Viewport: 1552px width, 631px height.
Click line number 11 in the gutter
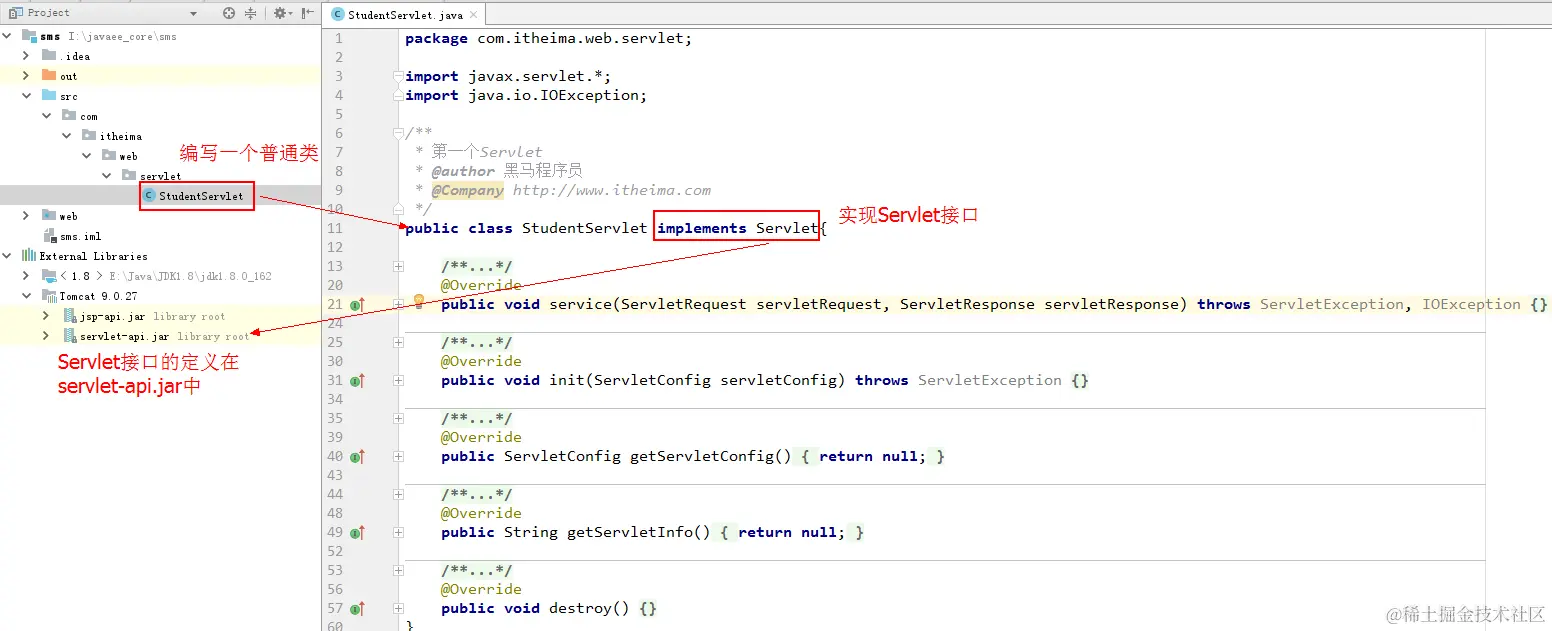coord(334,228)
